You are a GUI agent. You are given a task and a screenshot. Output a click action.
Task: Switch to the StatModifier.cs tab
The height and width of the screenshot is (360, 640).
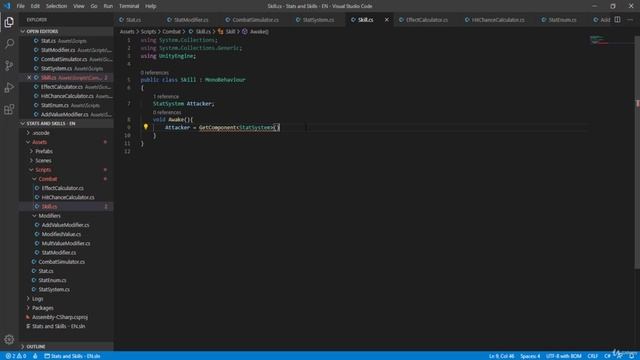click(x=191, y=20)
